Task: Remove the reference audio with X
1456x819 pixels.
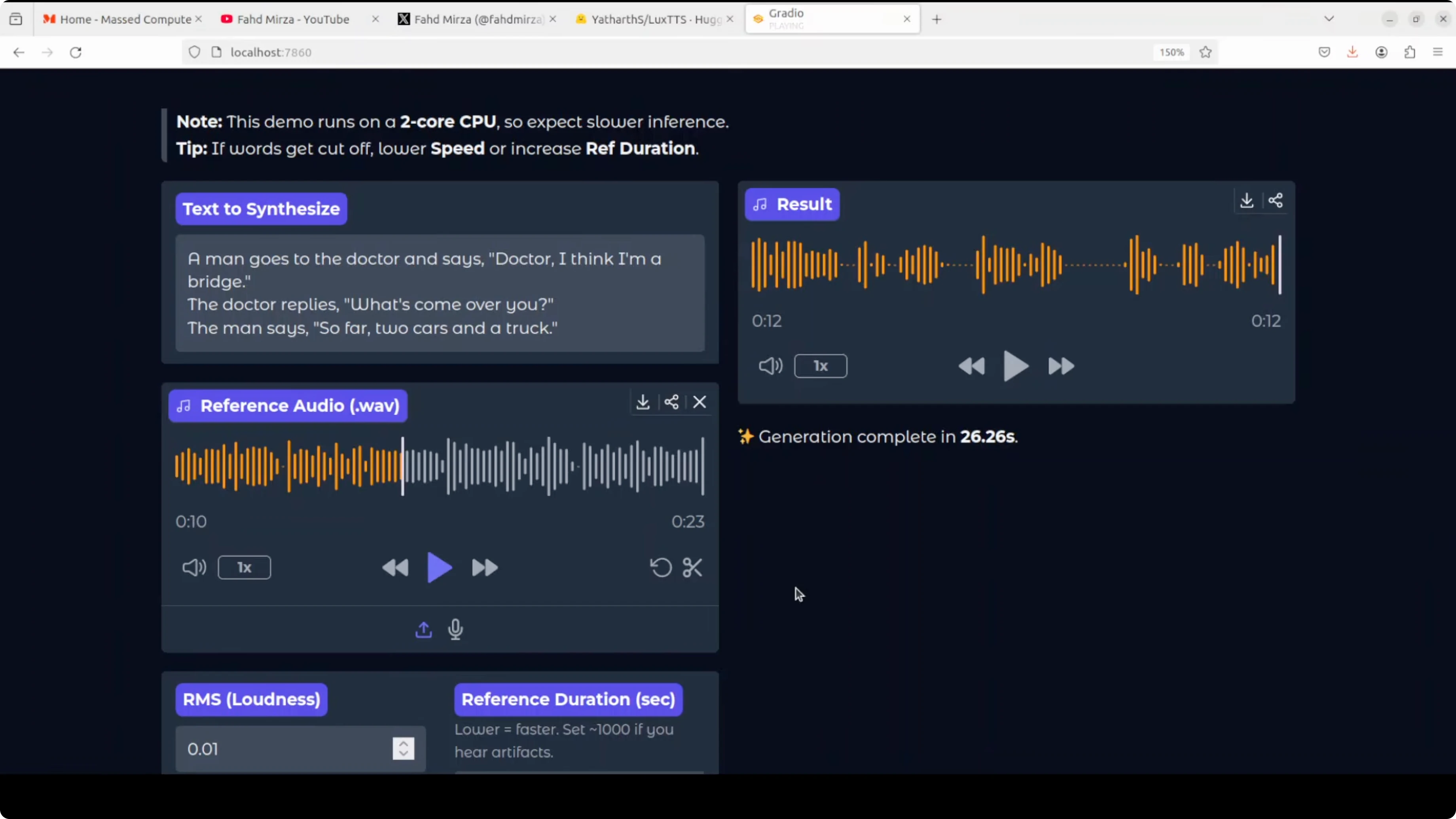Action: (700, 402)
